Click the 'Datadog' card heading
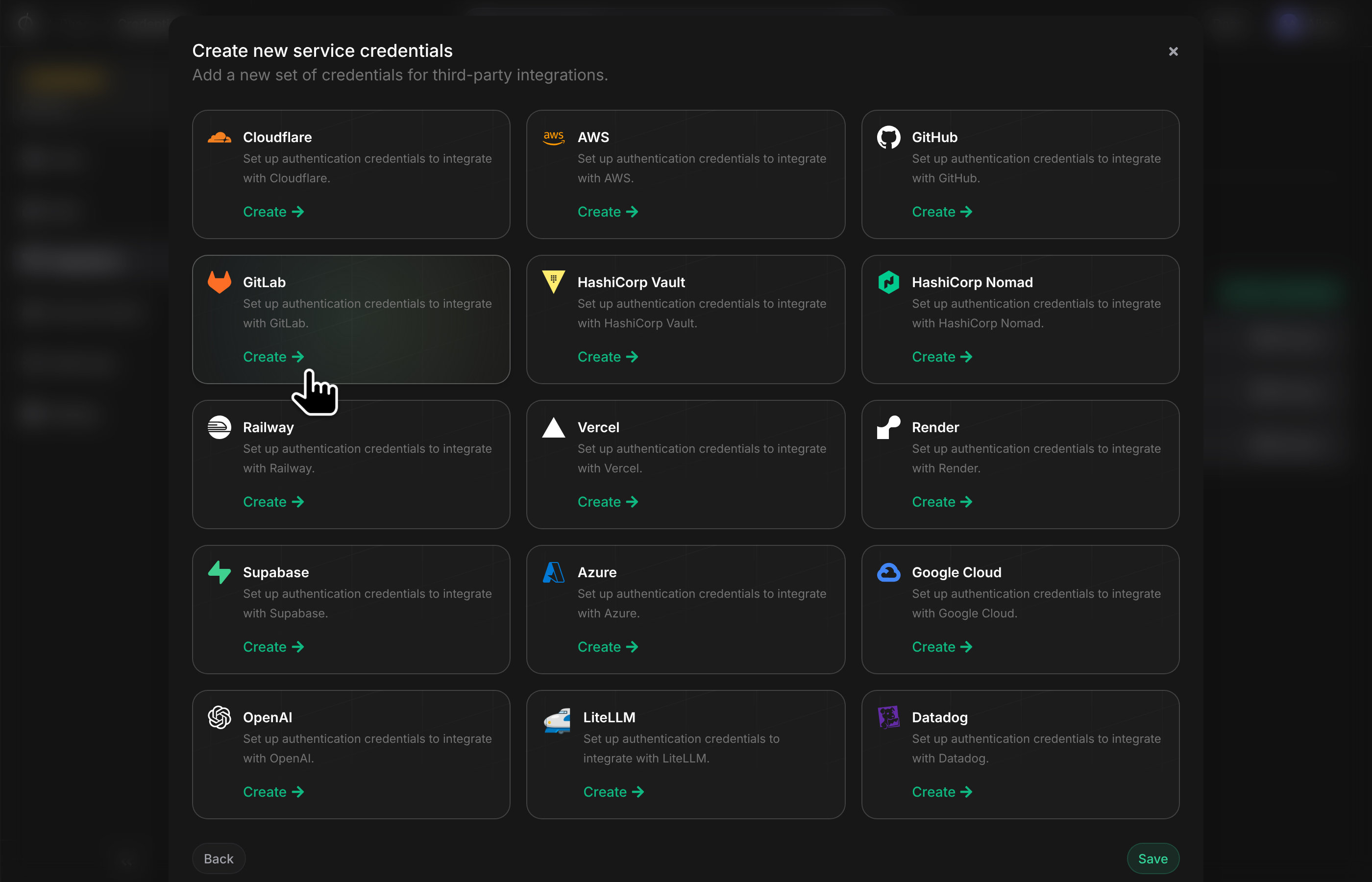 [x=939, y=717]
